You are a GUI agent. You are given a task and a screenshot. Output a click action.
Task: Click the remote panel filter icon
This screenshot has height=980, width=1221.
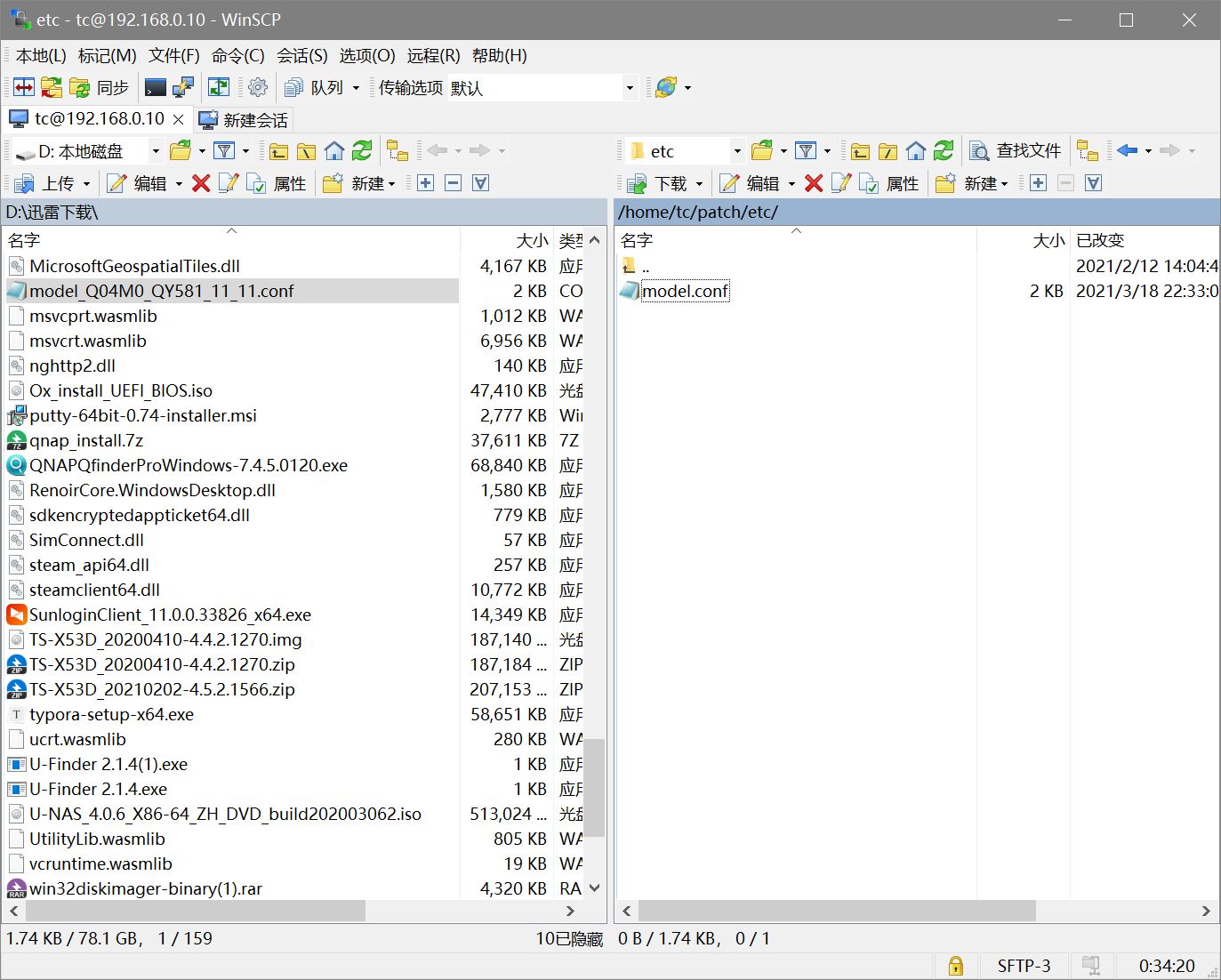point(806,151)
